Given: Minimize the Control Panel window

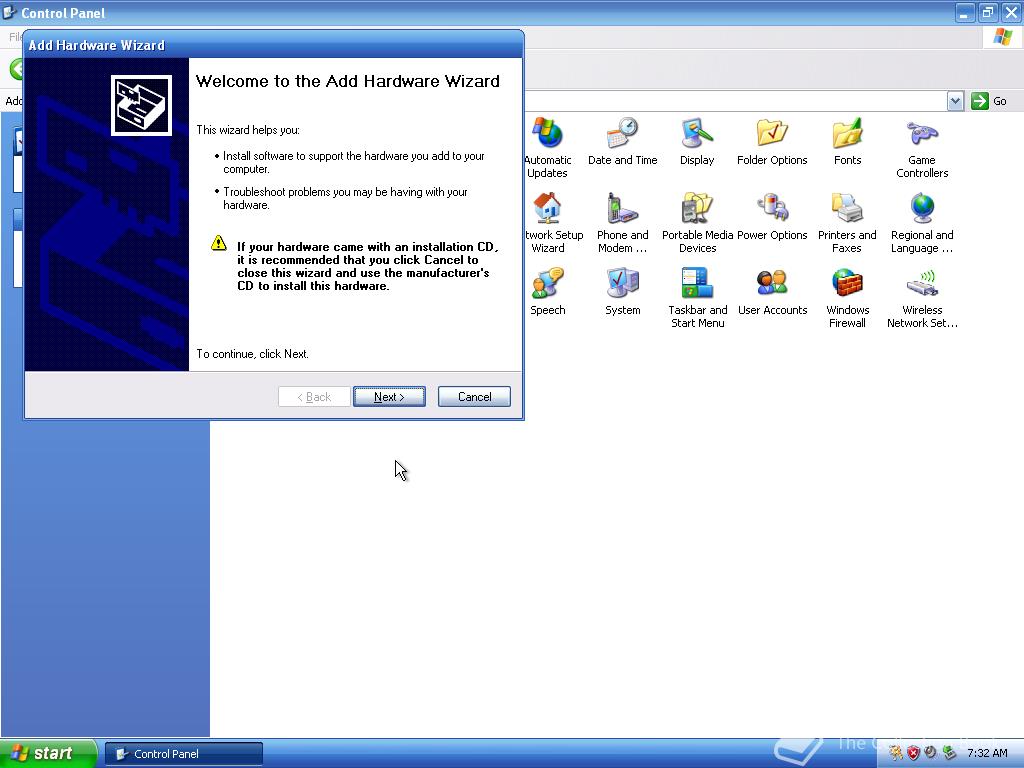Looking at the screenshot, I should (x=965, y=12).
